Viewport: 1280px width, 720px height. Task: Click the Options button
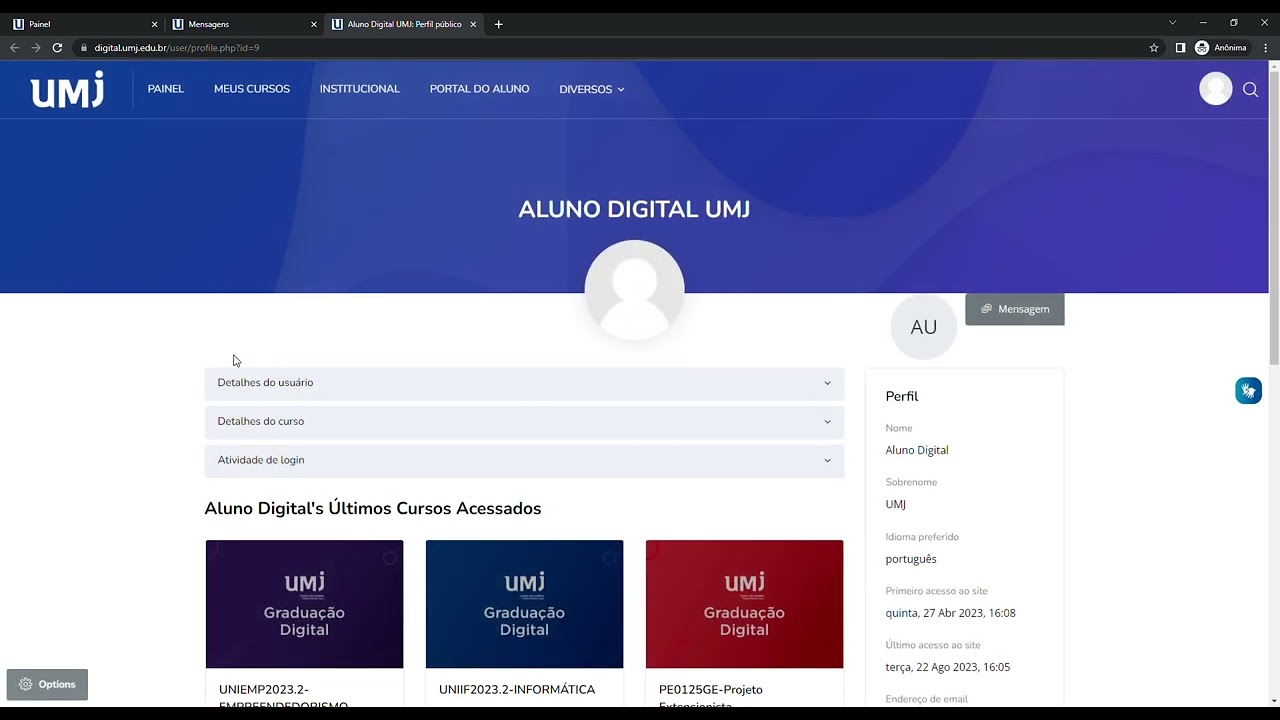click(47, 684)
